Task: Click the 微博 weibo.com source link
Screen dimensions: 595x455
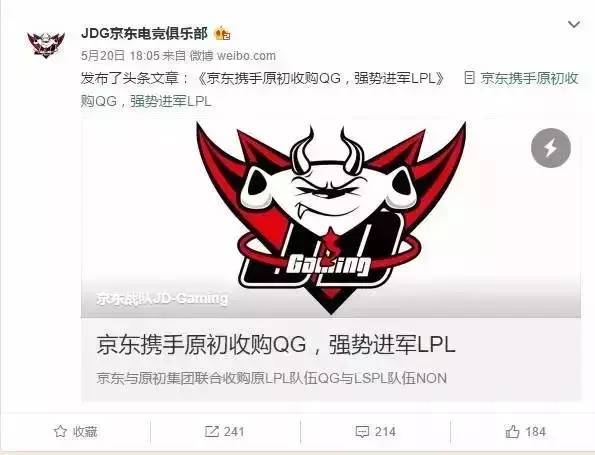Action: (x=233, y=56)
